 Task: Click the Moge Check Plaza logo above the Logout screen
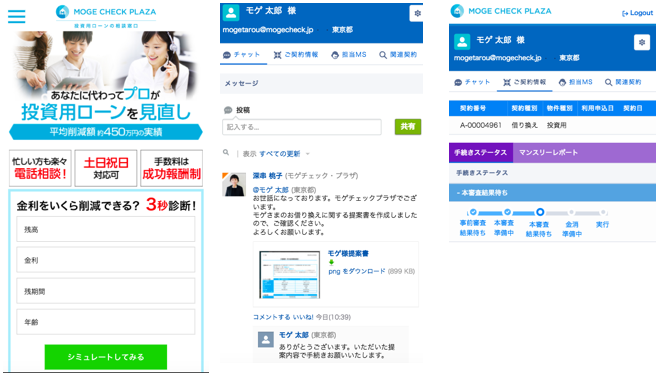tap(501, 11)
